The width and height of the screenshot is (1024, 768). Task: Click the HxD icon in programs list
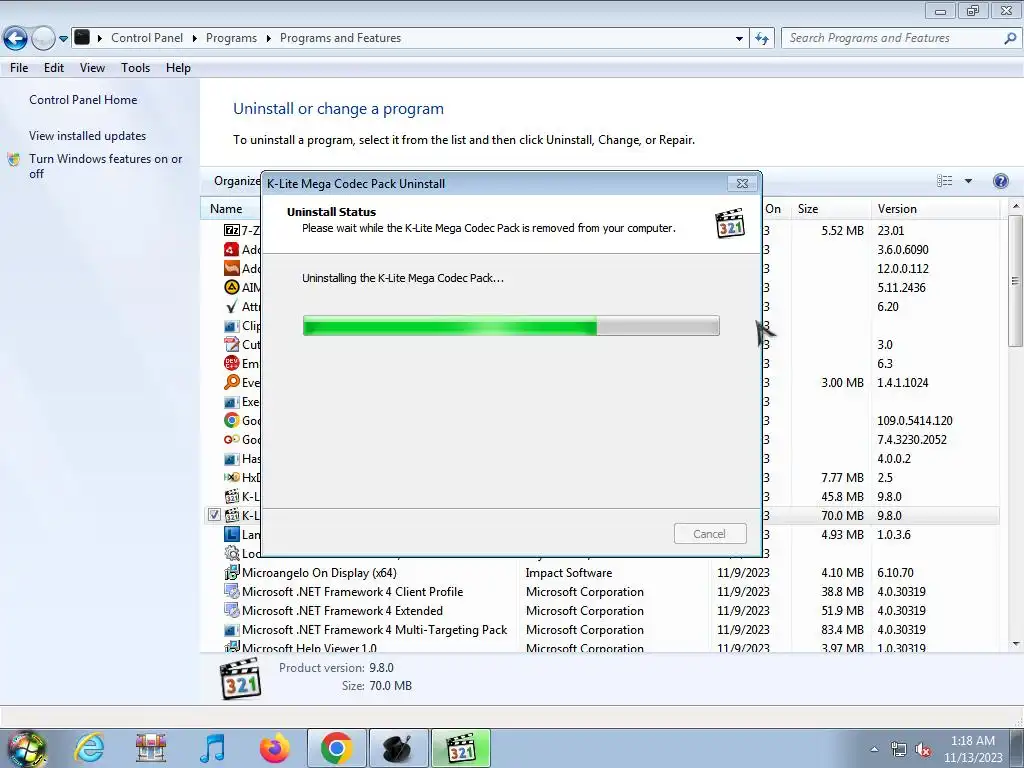pos(231,477)
